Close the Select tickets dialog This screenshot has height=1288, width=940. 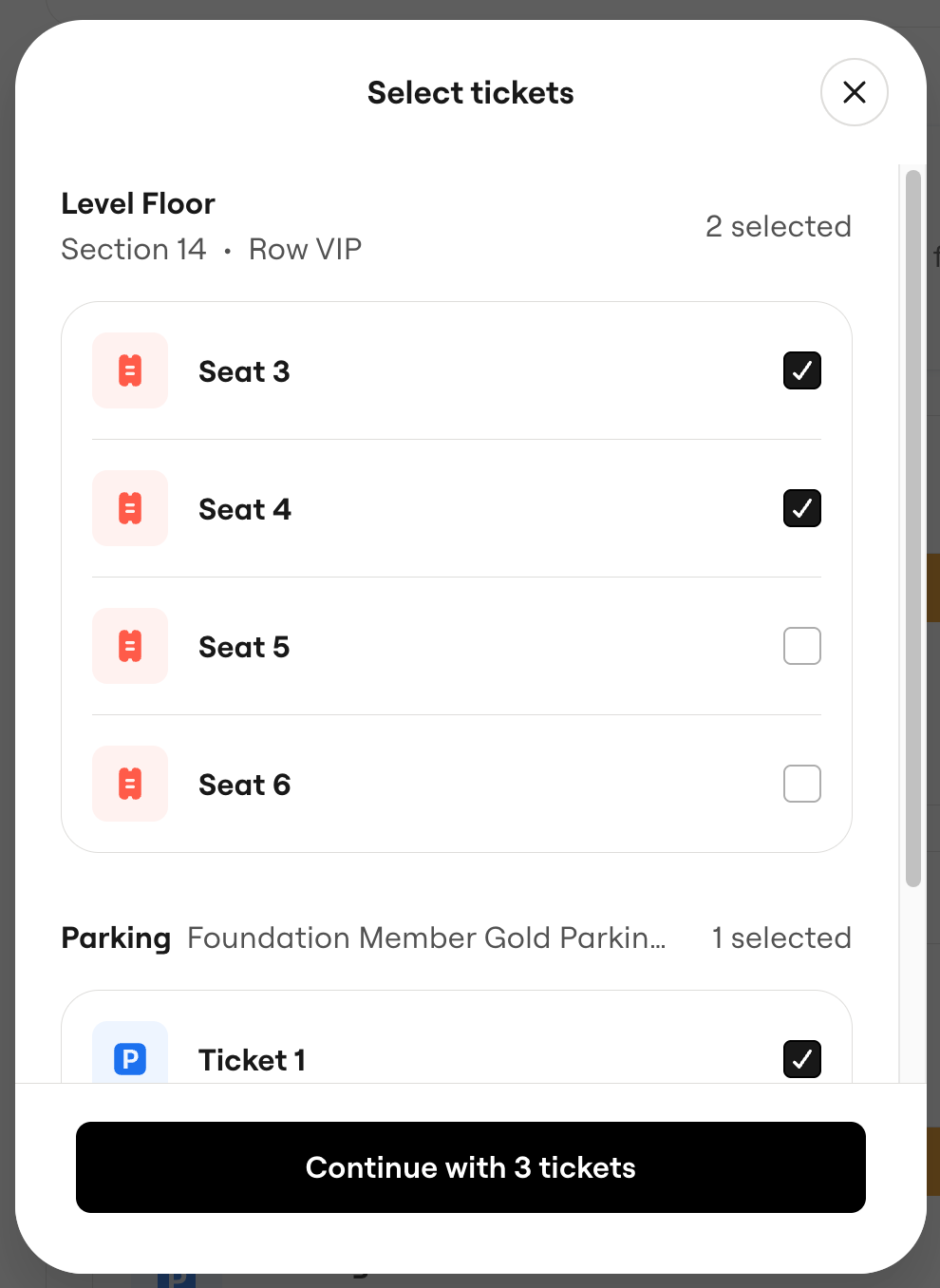(854, 92)
